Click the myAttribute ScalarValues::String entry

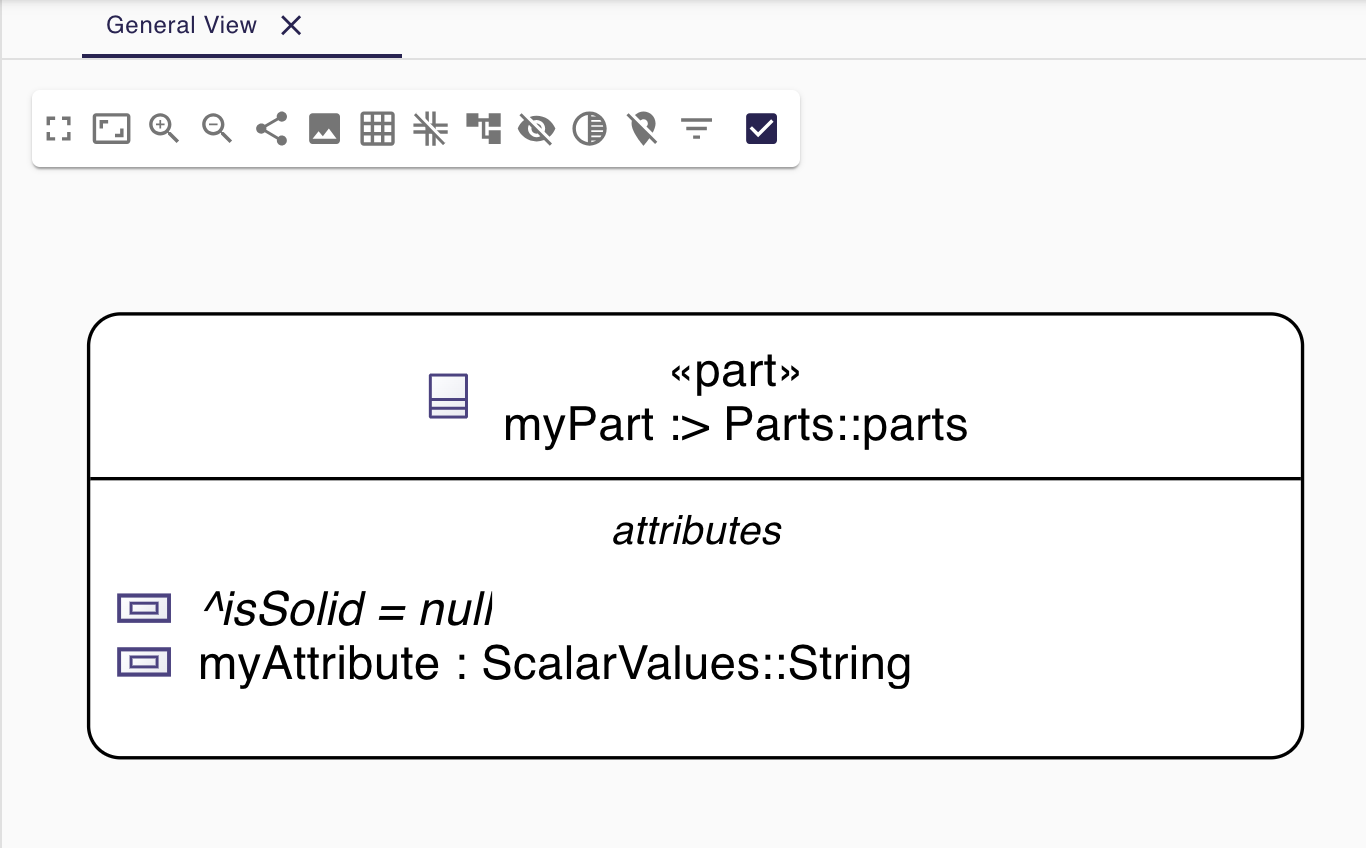click(x=554, y=663)
